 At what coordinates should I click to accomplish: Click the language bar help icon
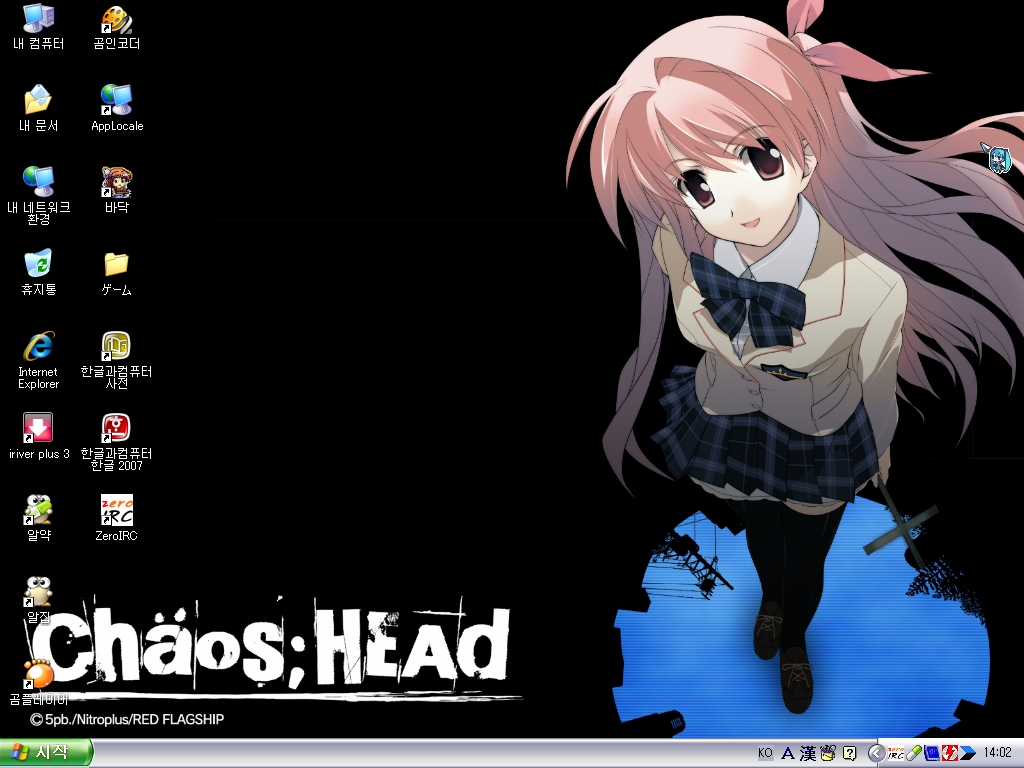pyautogui.click(x=849, y=754)
